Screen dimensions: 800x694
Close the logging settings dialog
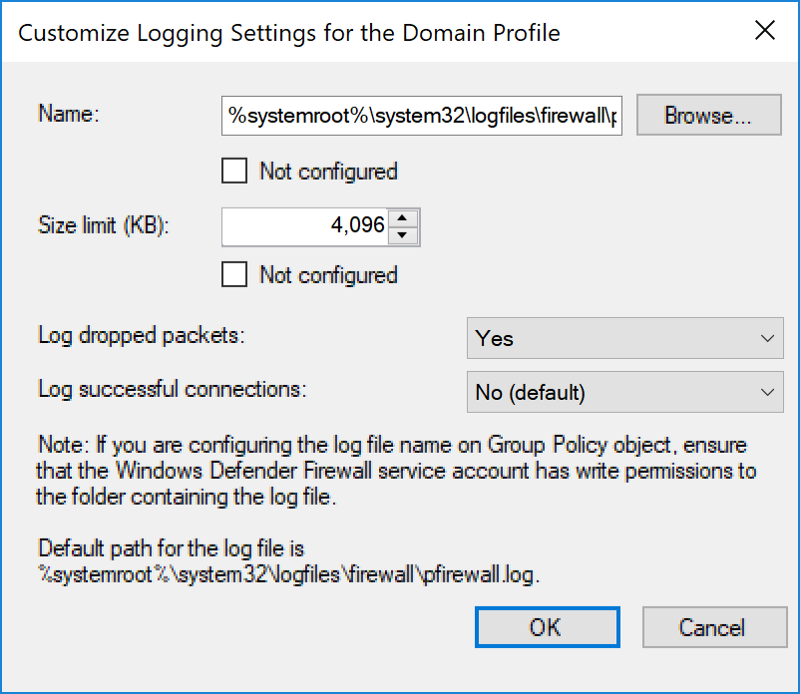pyautogui.click(x=765, y=31)
